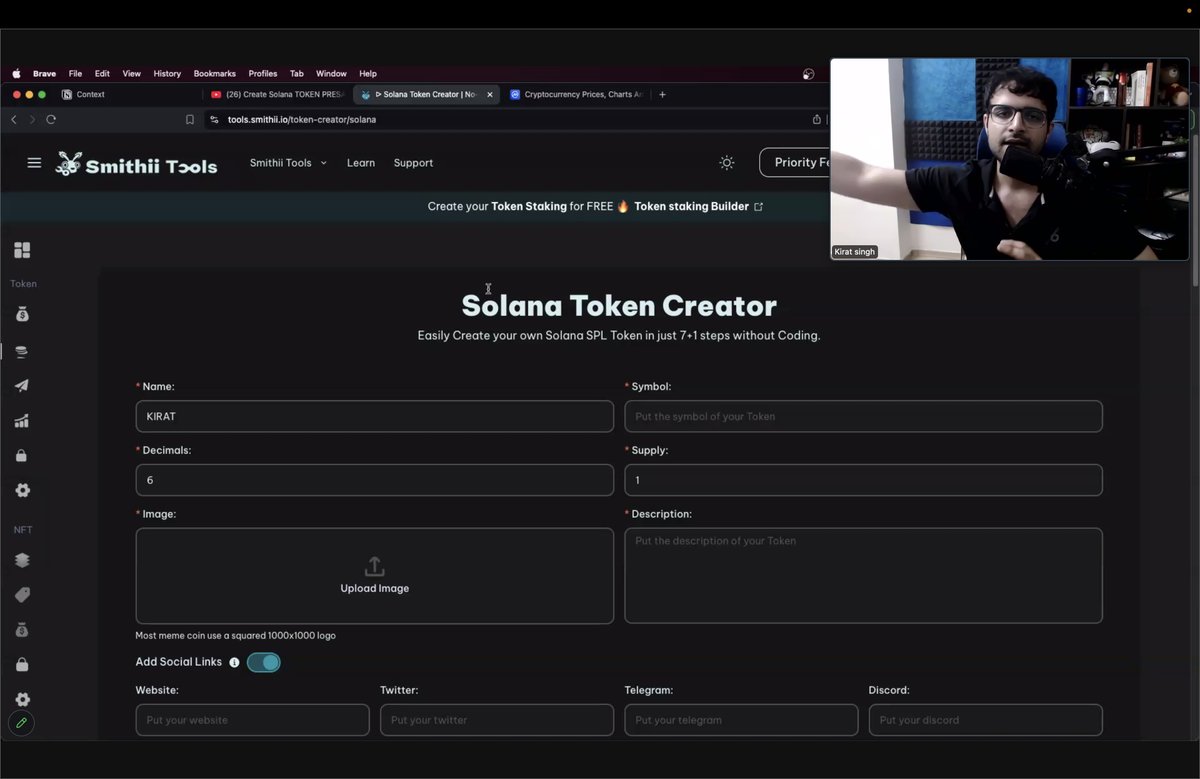Viewport: 1200px width, 779px height.
Task: Open the price tag icon under NFT
Action: [x=22, y=595]
